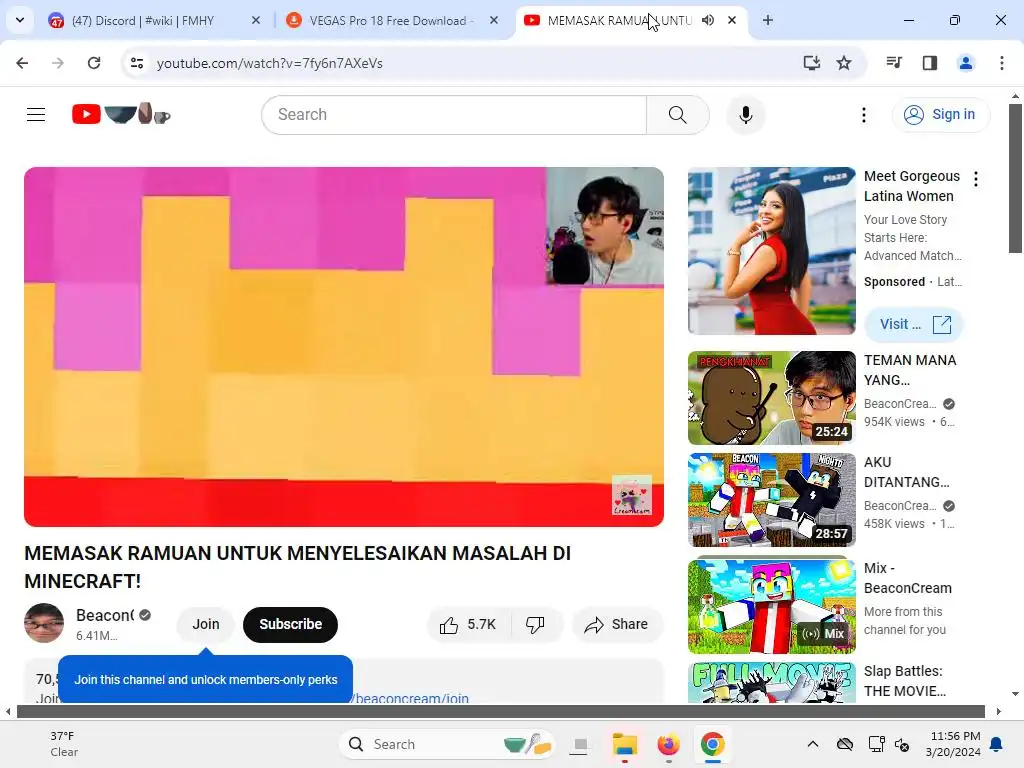This screenshot has height=768, width=1024.
Task: Open the Mix - BeaconCream playlist thumbnail
Action: [x=771, y=605]
